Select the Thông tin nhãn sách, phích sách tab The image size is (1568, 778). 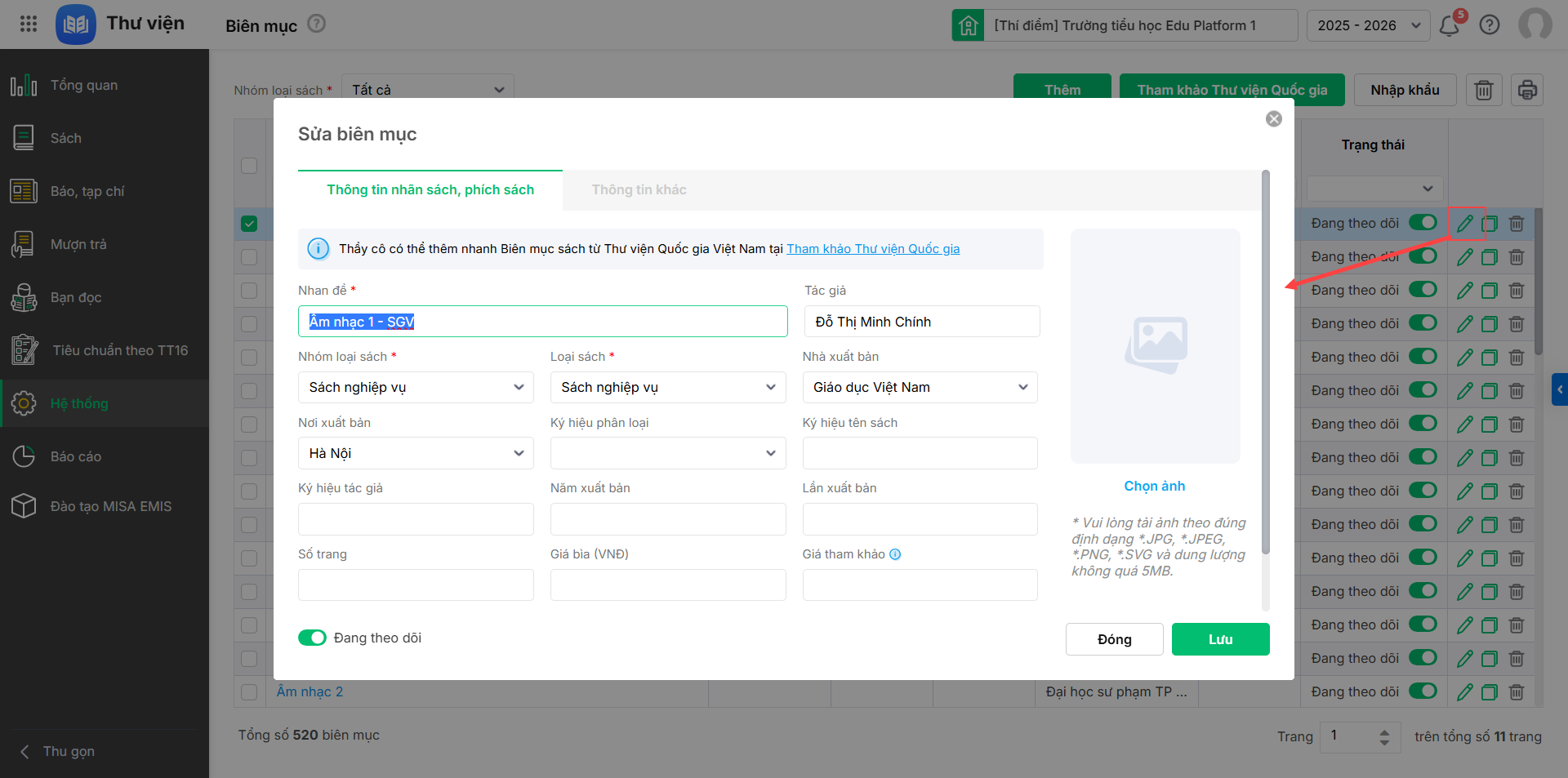click(430, 190)
